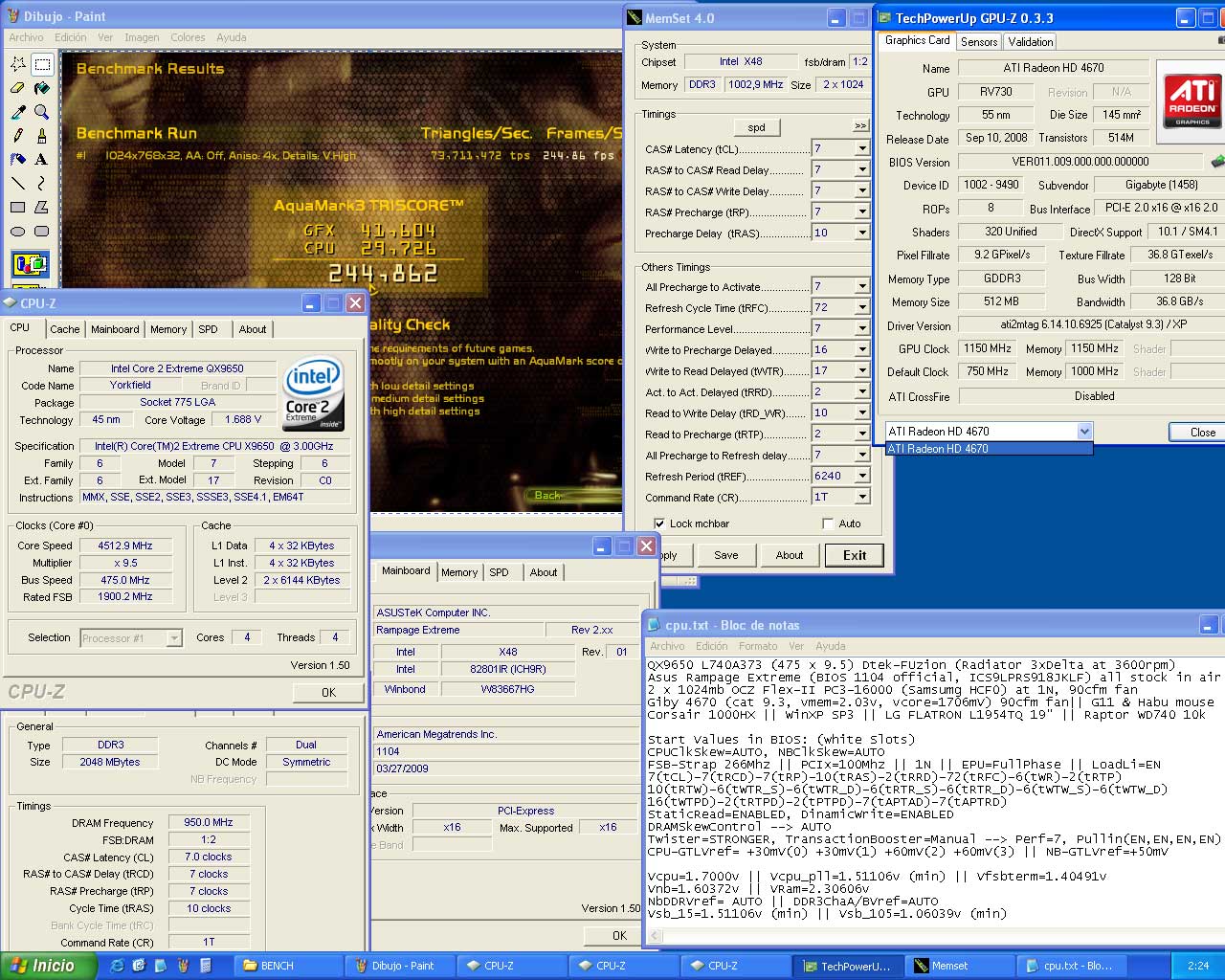Screen dimensions: 1225x980
Task: Open the ATI Radeon HD 4670 card selector in GPU-Z
Action: [x=1084, y=432]
